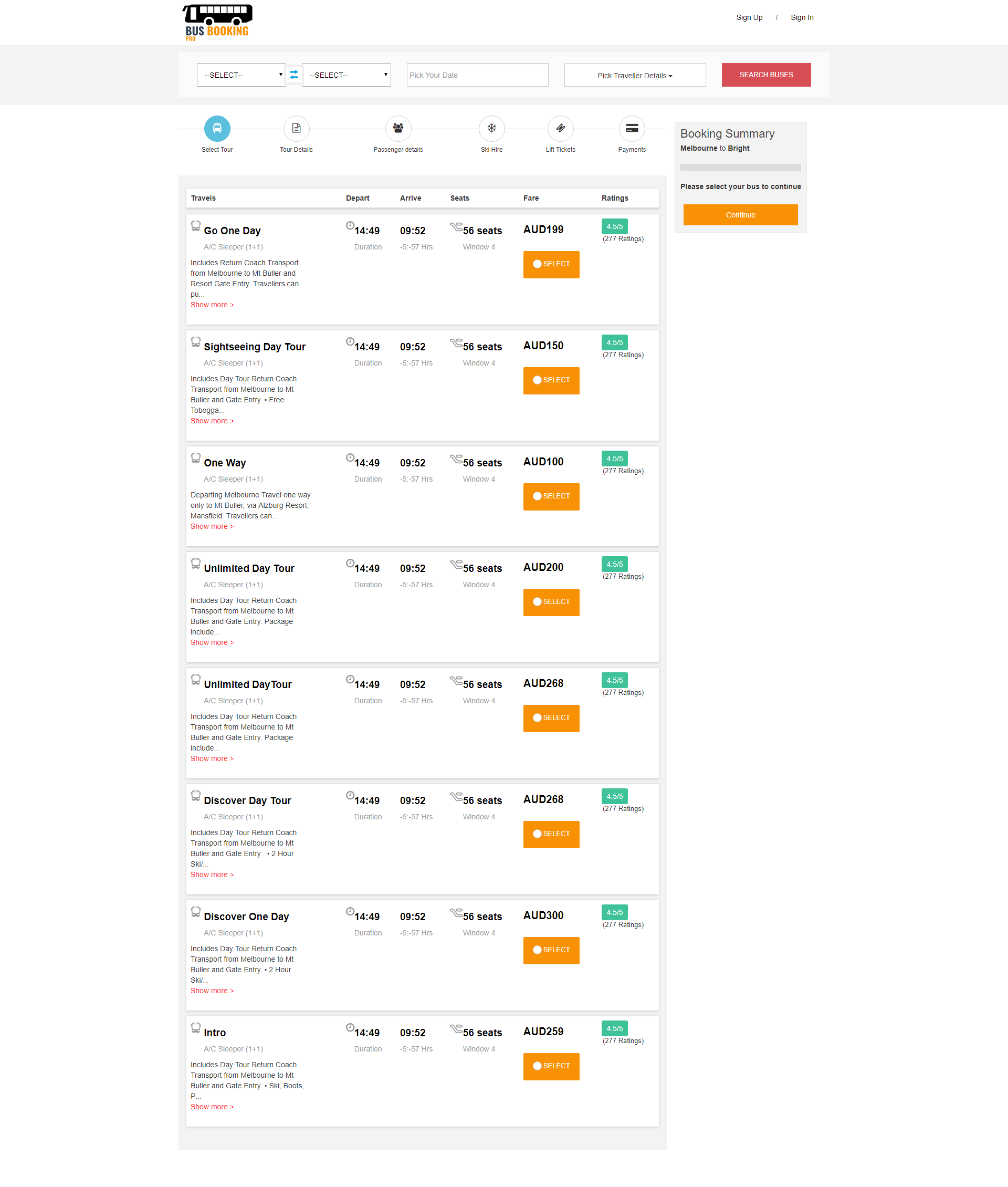The height and width of the screenshot is (1187, 1008).
Task: Open the departure city SELECT dropdown
Action: 240,75
